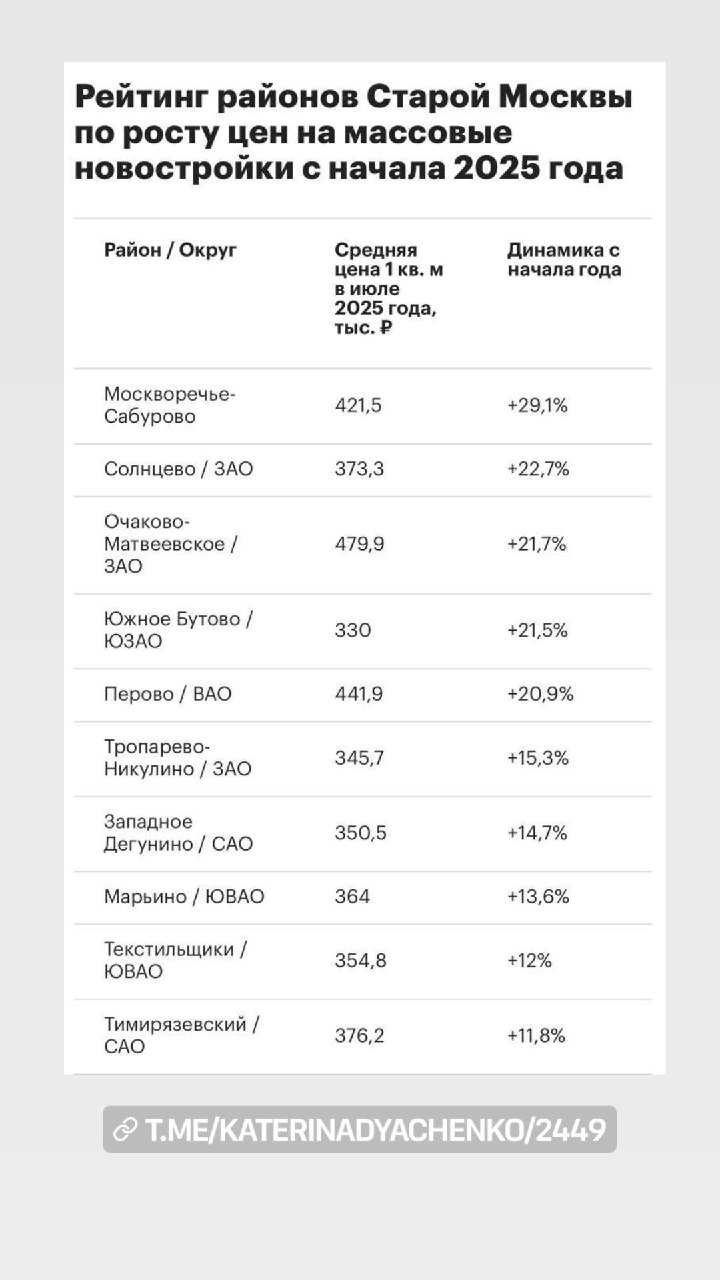Click the 479,9 price value
720x1280 pixels.
click(x=360, y=545)
